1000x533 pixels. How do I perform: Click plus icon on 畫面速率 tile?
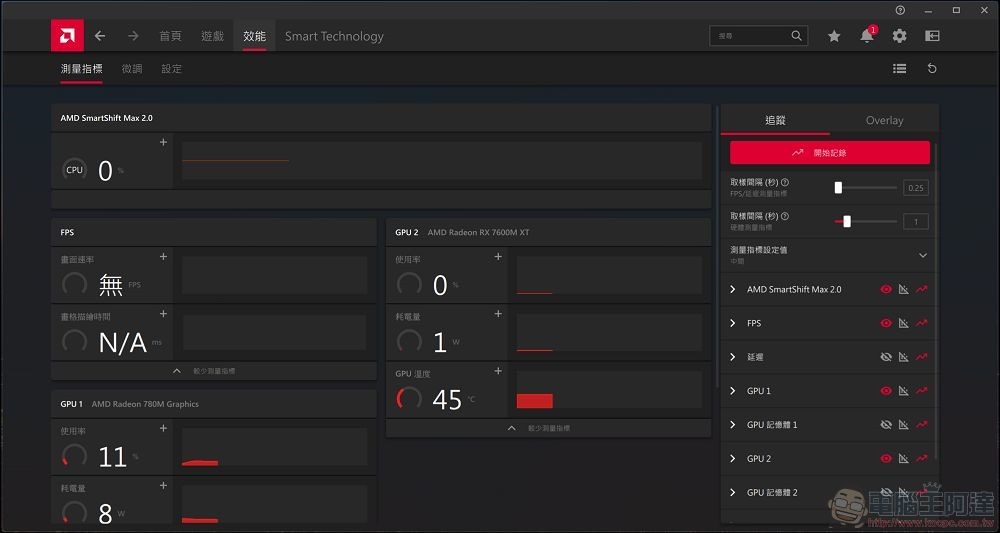click(x=163, y=256)
